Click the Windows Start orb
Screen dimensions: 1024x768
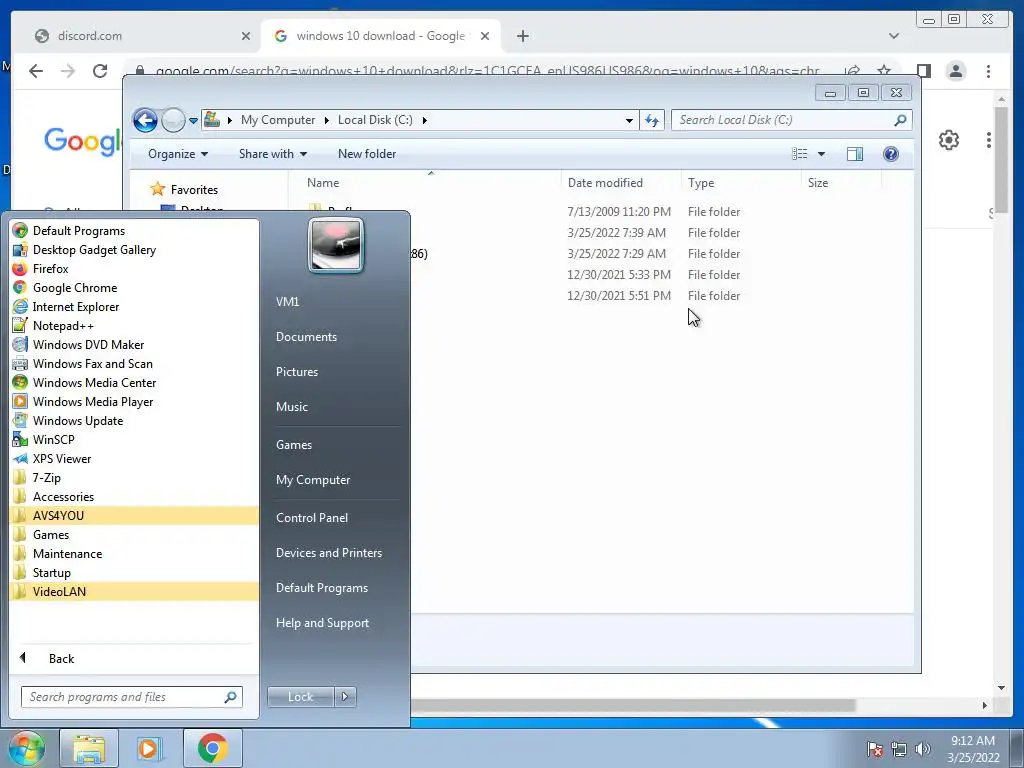[26, 748]
